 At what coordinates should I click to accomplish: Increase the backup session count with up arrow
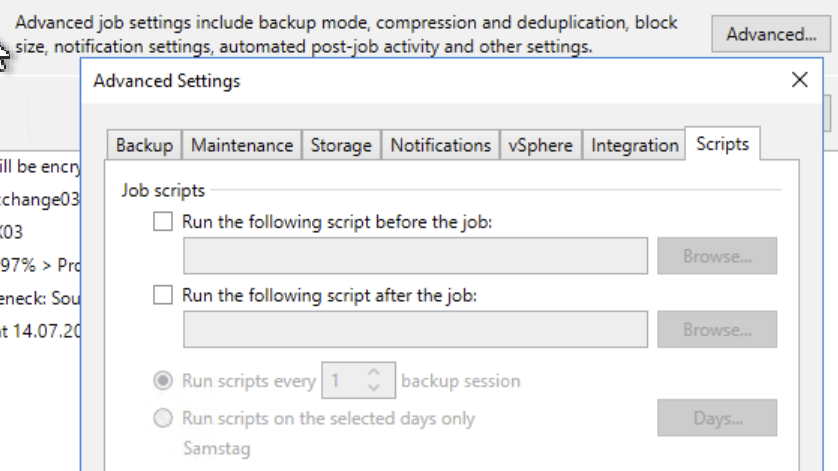(374, 373)
